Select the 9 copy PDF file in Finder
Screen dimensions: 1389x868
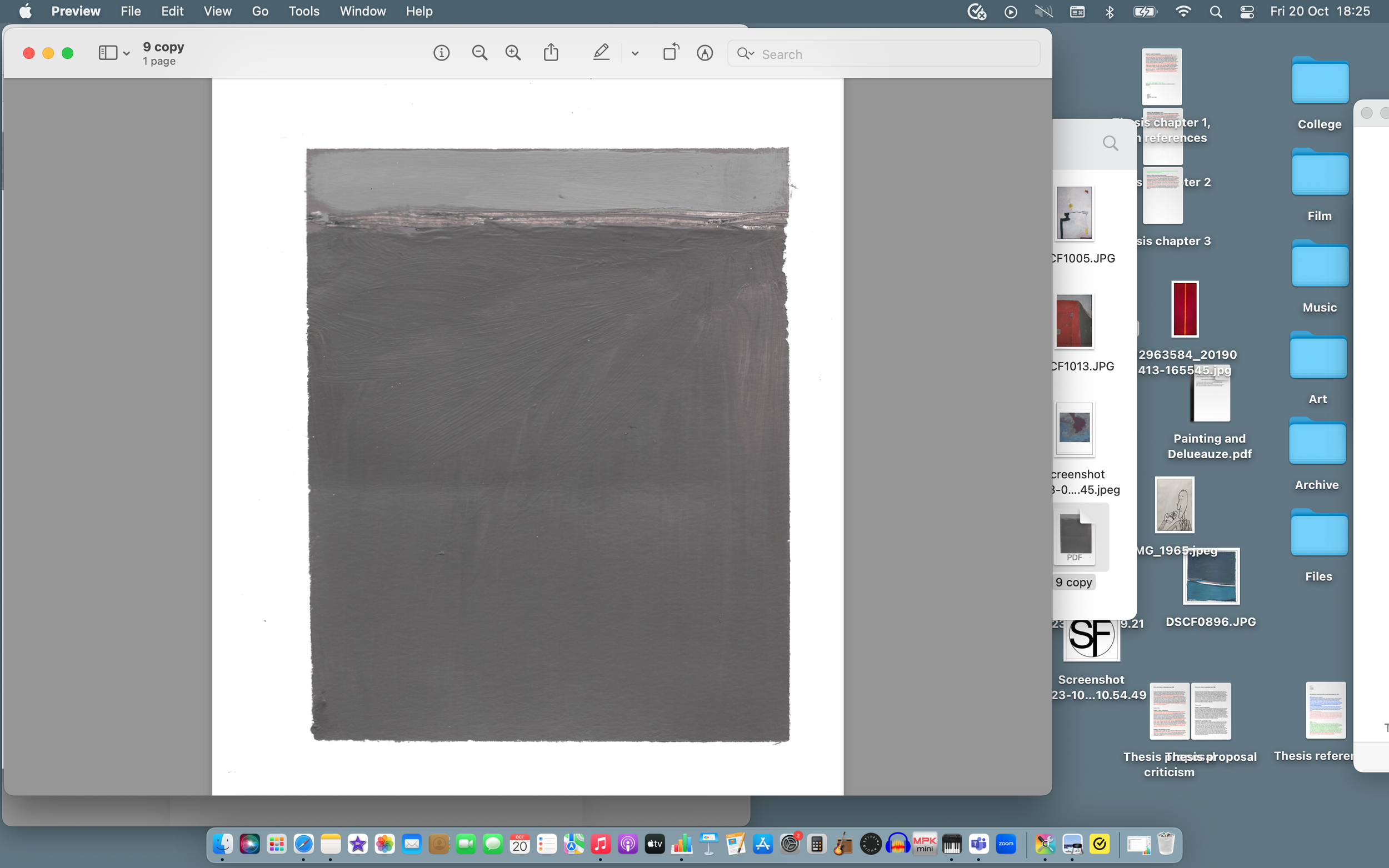pos(1075,539)
